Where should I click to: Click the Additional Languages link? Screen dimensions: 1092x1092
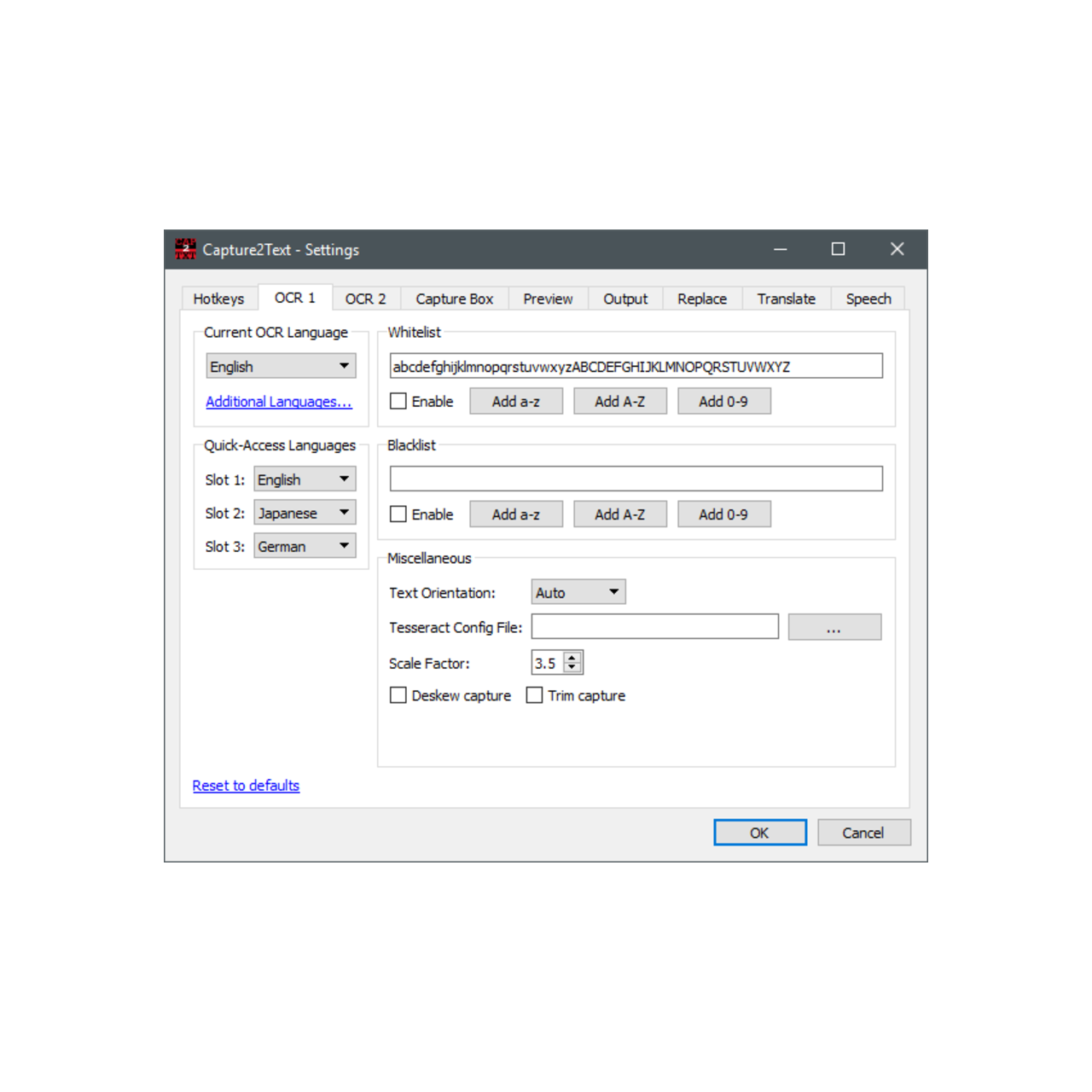pos(278,402)
